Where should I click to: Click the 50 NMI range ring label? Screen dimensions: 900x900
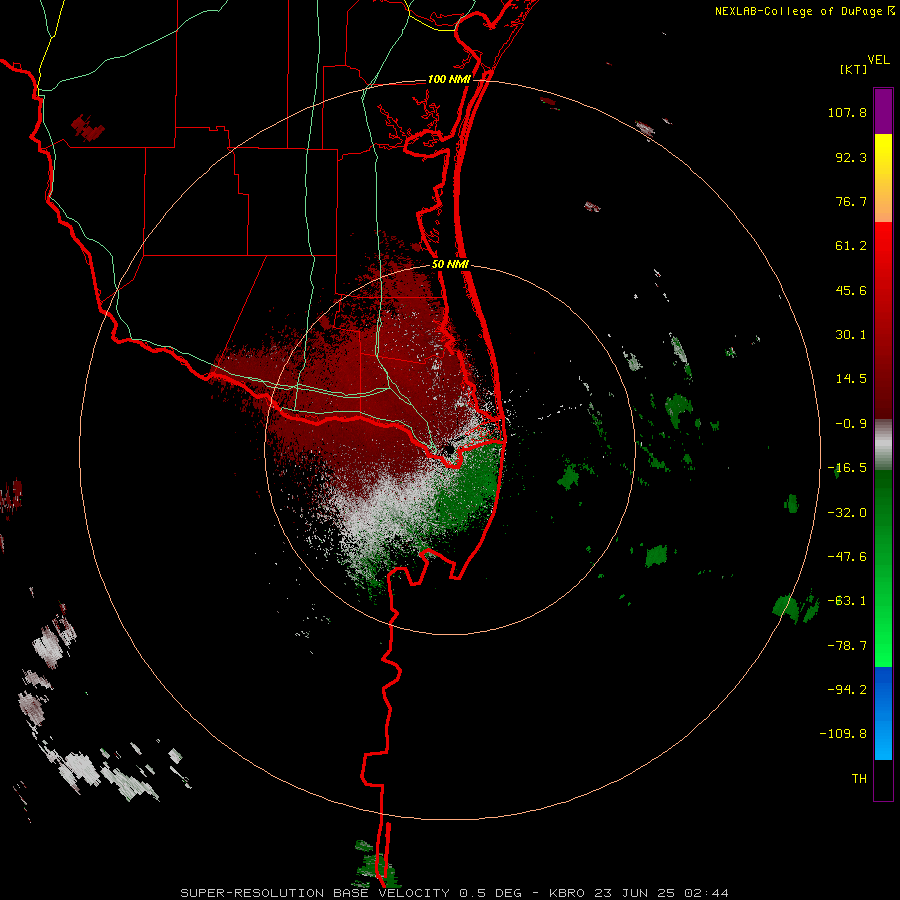click(x=450, y=265)
